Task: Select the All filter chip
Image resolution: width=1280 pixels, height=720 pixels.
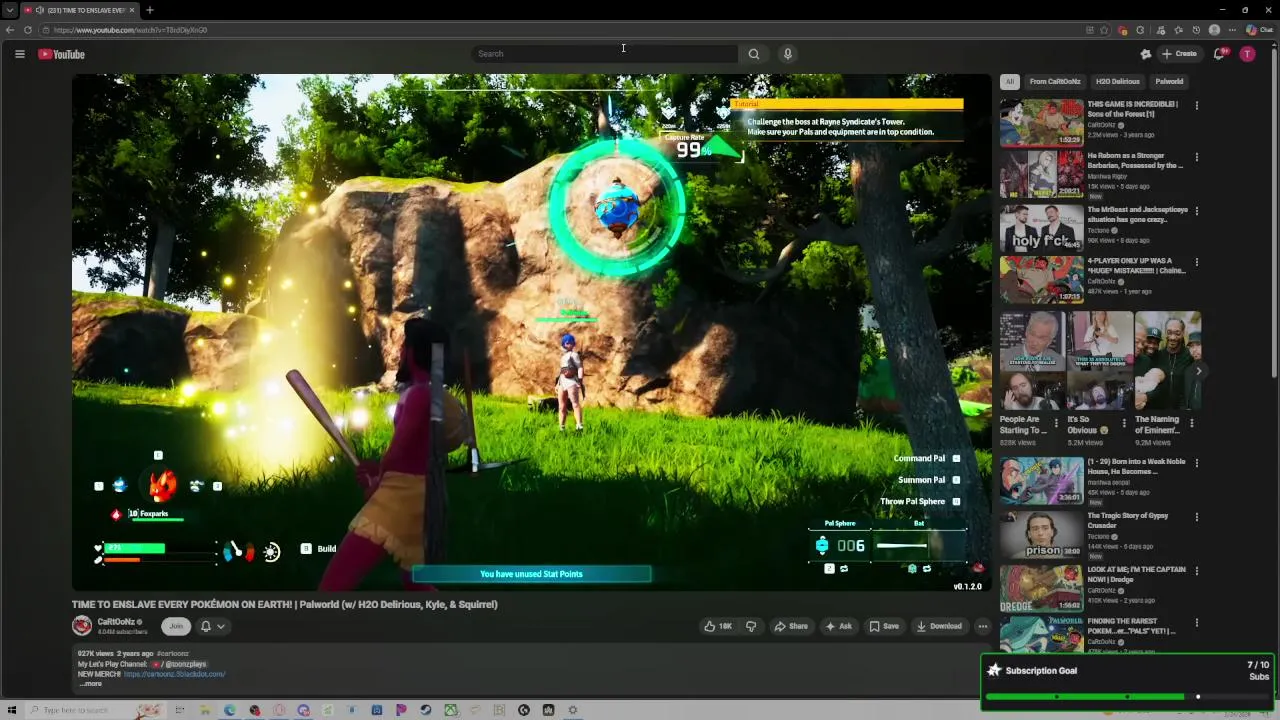Action: [x=1010, y=81]
